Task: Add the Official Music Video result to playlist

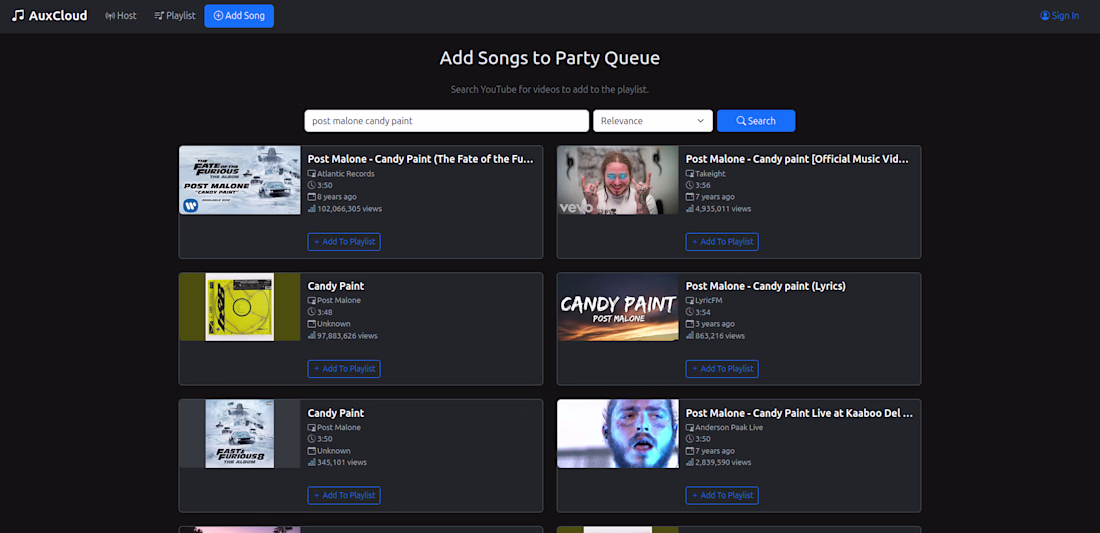Action: coord(722,242)
